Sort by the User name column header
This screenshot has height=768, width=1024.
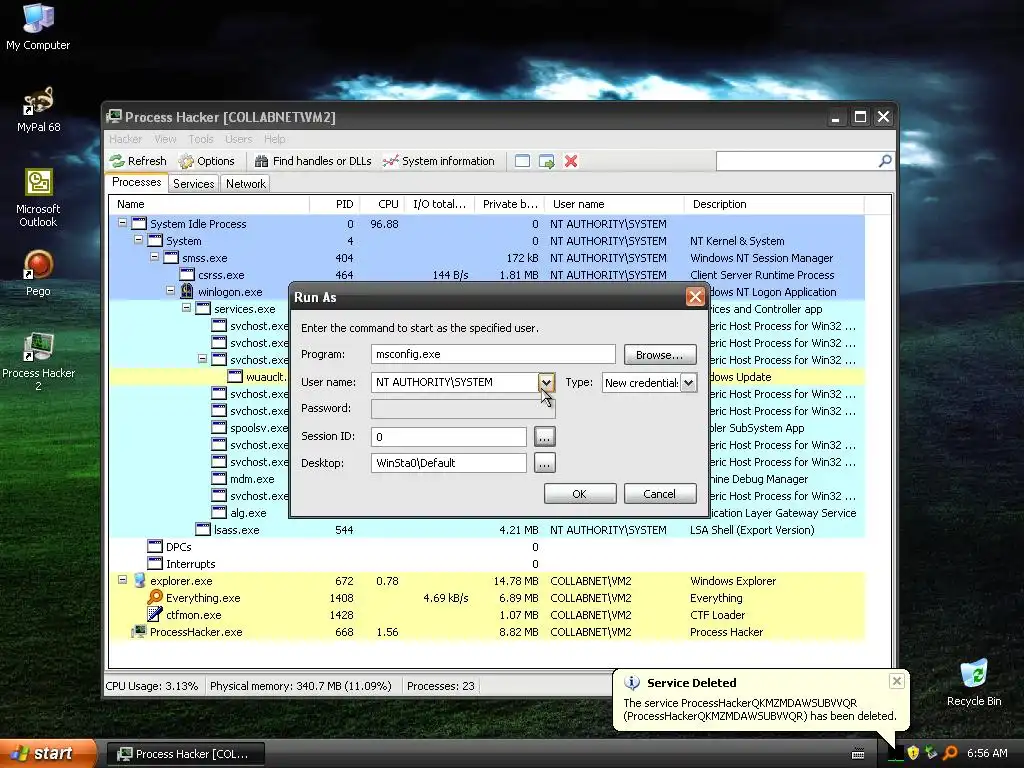pyautogui.click(x=615, y=204)
